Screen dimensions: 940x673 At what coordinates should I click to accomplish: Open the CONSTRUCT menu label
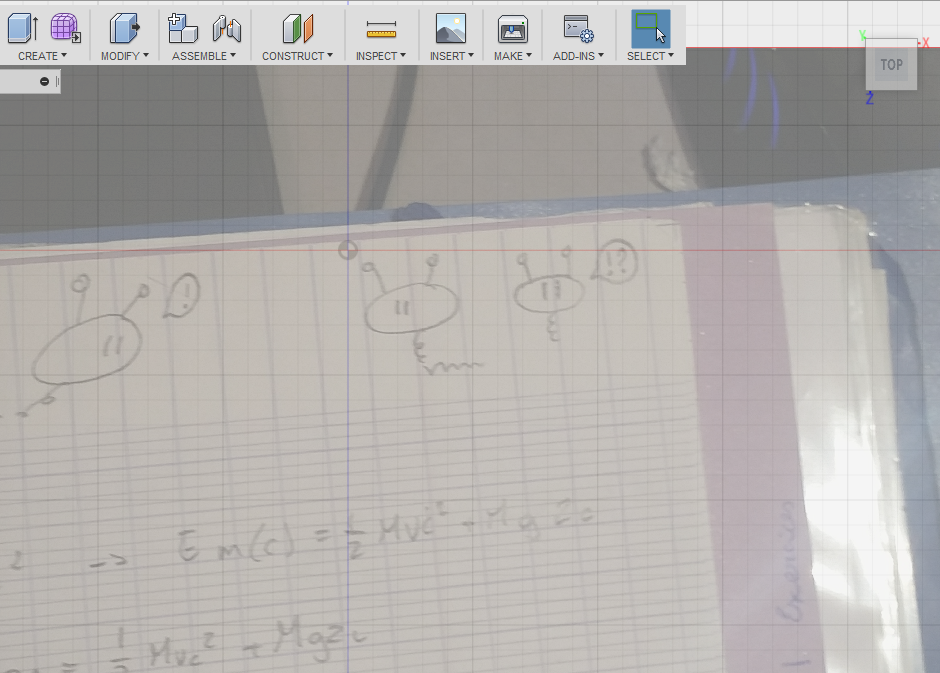[297, 56]
